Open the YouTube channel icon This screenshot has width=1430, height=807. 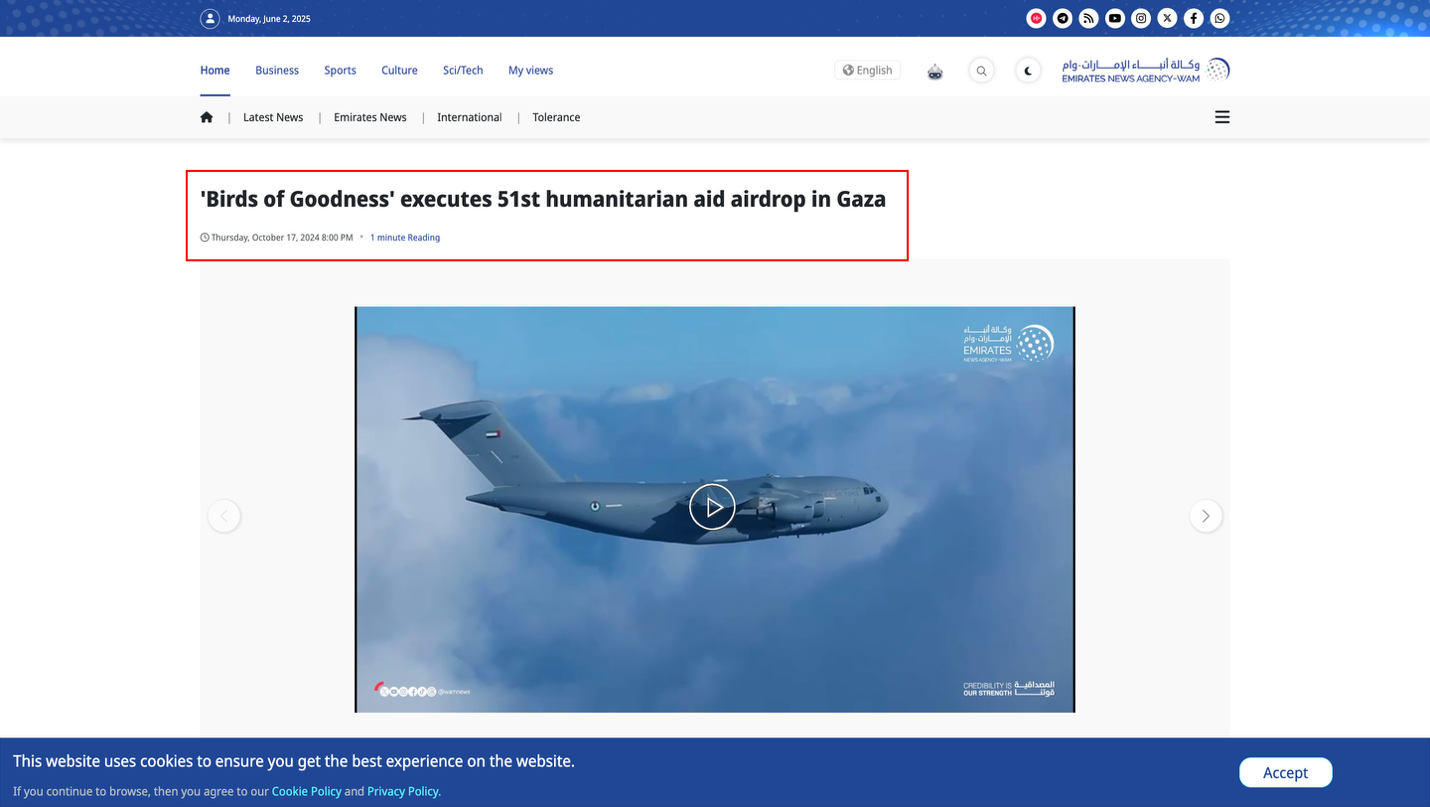click(x=1115, y=18)
